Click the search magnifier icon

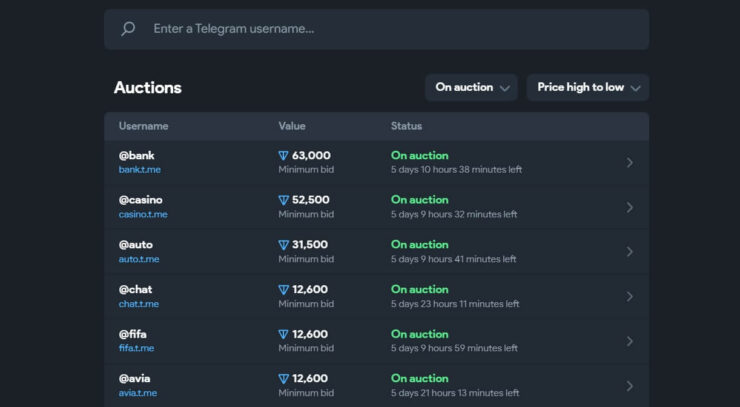pyautogui.click(x=128, y=29)
